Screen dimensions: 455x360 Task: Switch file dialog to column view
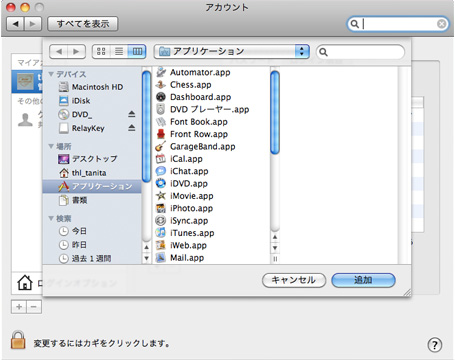137,51
